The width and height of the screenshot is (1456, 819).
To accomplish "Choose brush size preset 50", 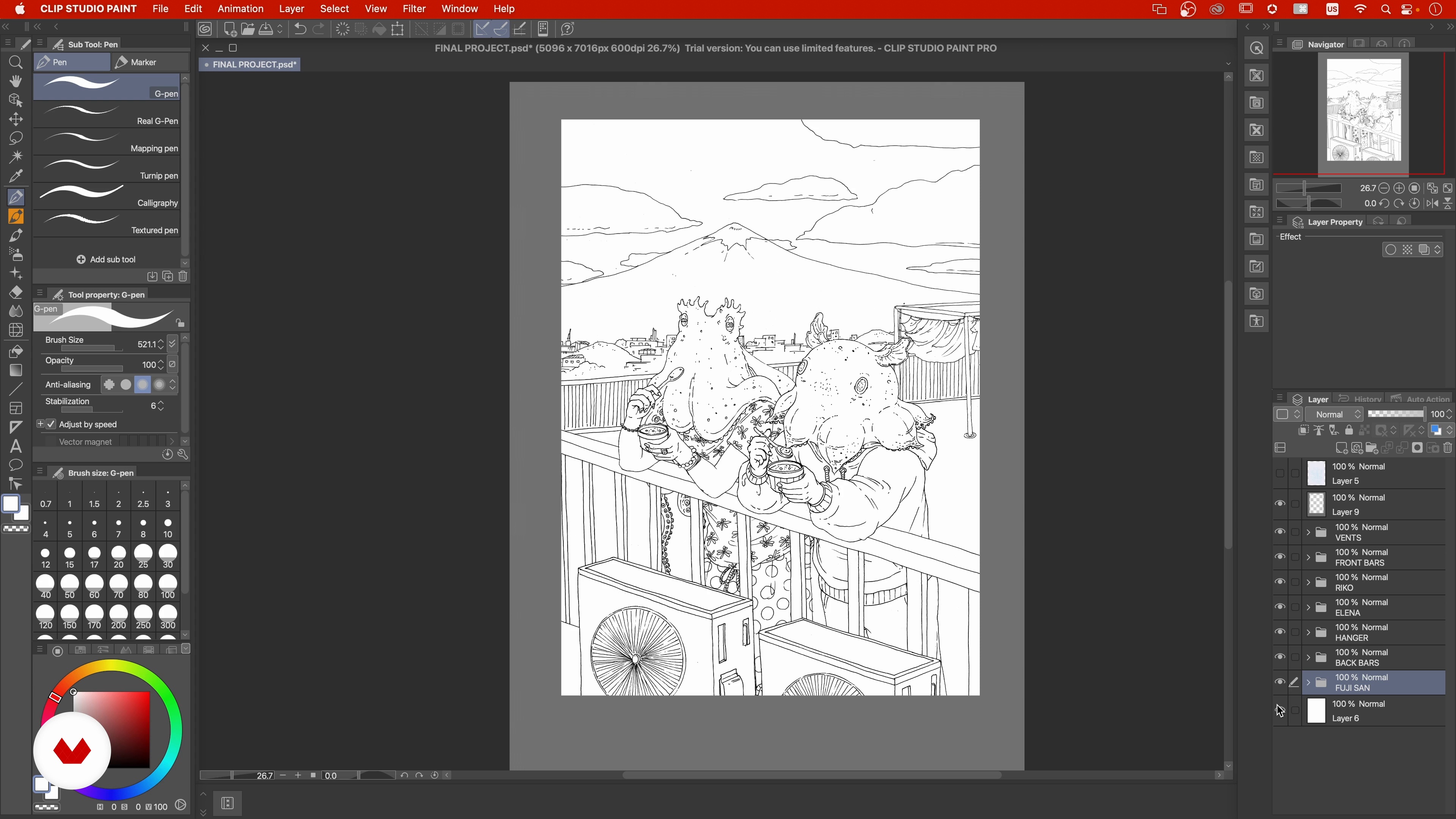I will tap(69, 587).
